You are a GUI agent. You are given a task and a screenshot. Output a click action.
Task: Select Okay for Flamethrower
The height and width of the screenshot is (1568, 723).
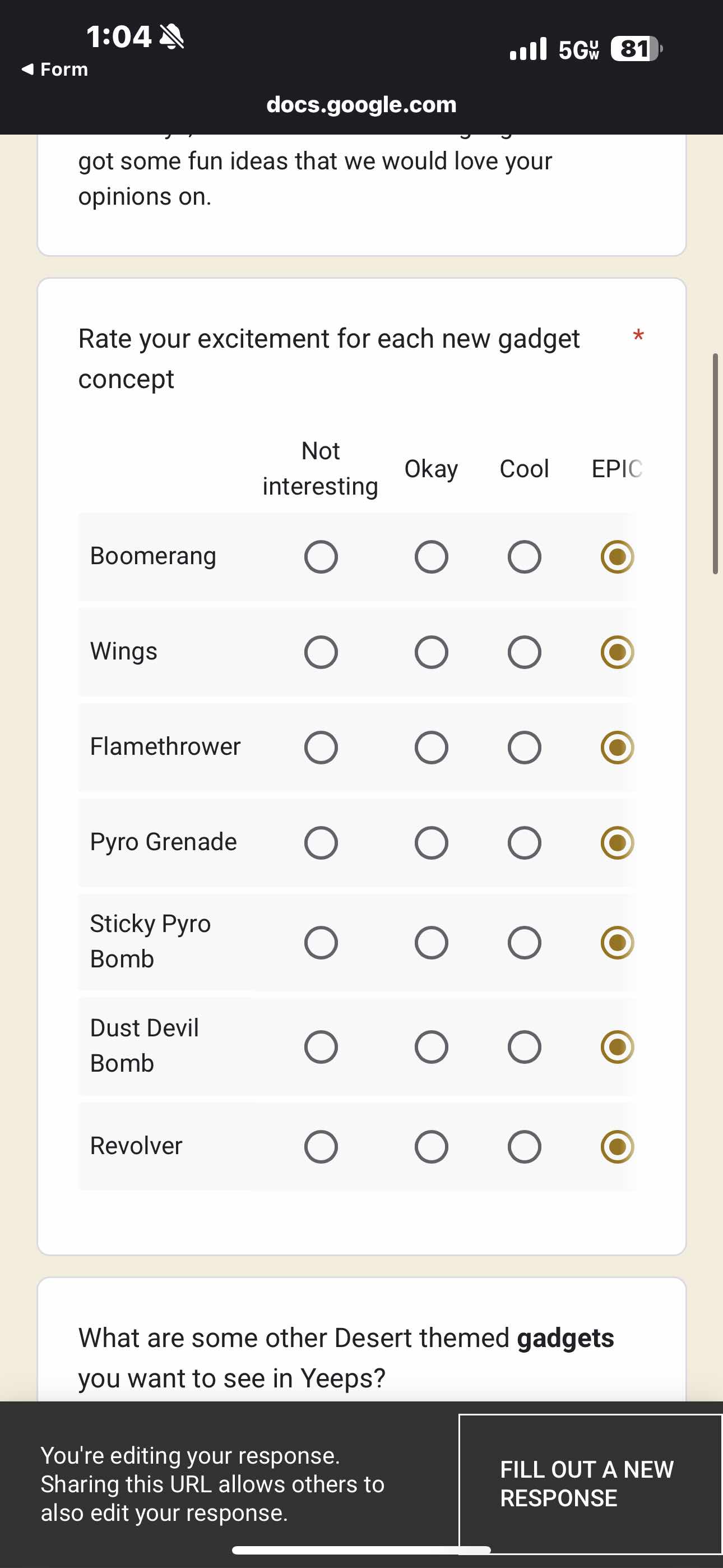click(x=432, y=748)
